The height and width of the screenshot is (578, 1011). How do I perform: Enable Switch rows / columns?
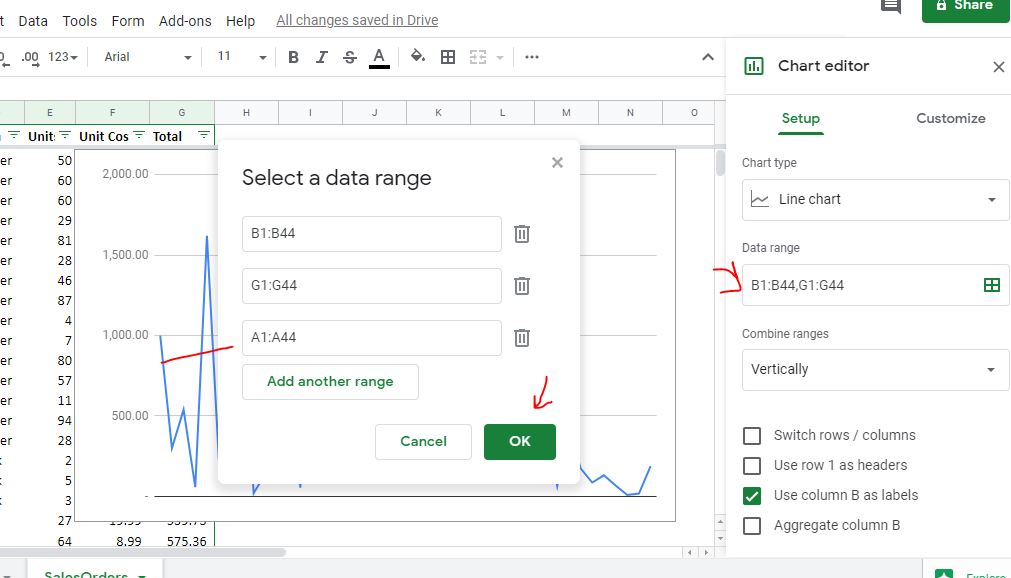(x=751, y=435)
